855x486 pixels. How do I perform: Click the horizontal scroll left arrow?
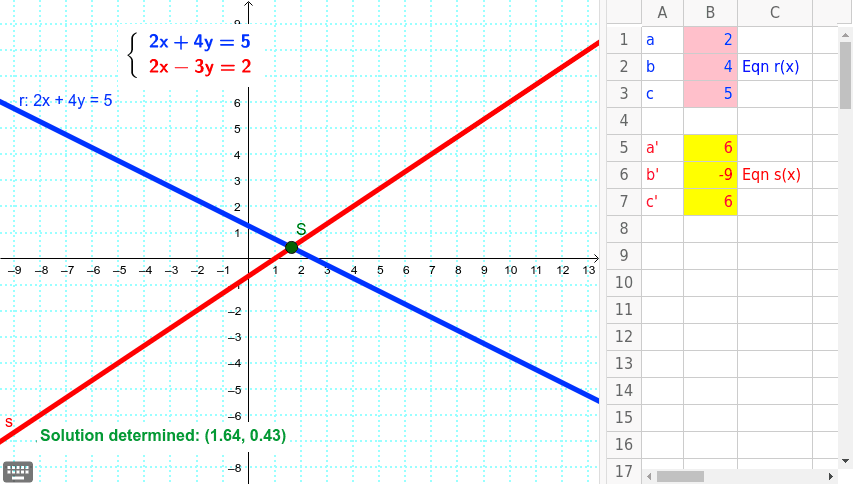click(649, 476)
